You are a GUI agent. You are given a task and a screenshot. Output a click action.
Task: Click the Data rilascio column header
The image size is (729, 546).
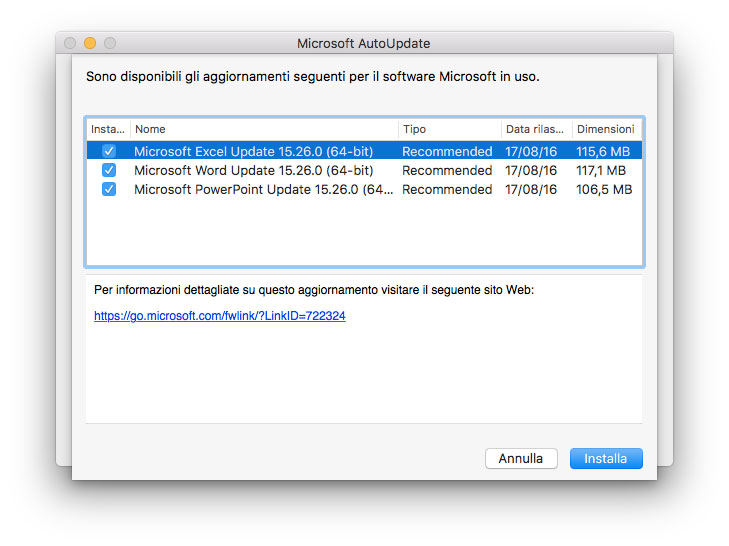536,129
